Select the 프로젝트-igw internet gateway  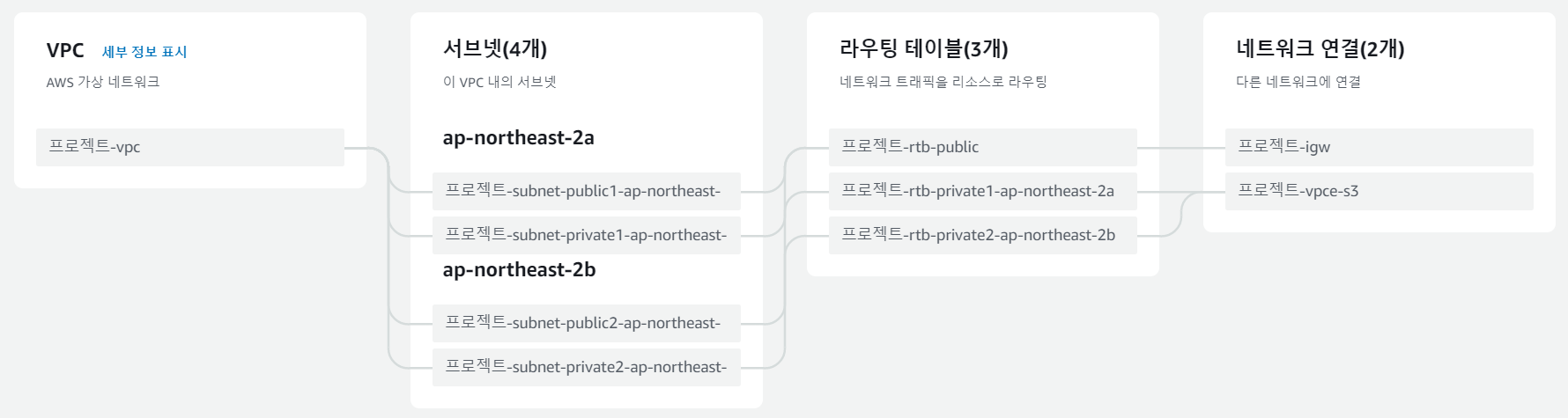pyautogui.click(x=1379, y=147)
